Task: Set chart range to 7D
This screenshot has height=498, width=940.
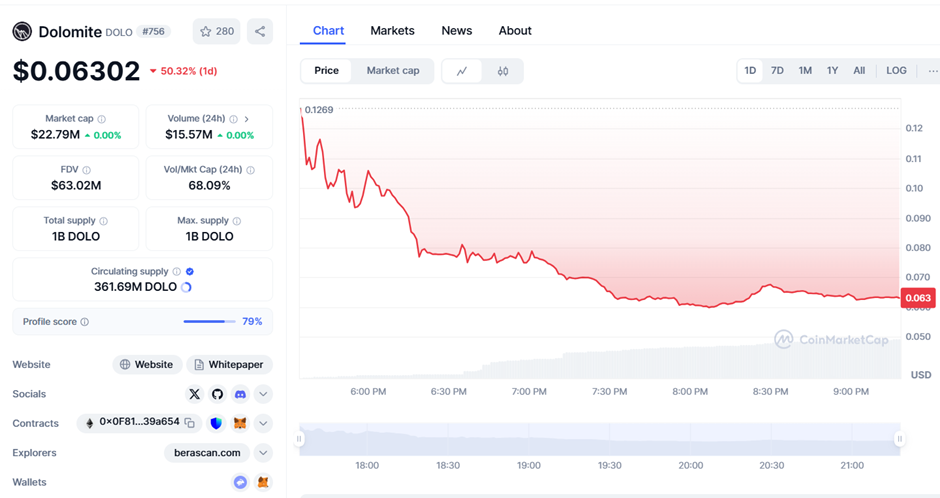Action: (777, 71)
